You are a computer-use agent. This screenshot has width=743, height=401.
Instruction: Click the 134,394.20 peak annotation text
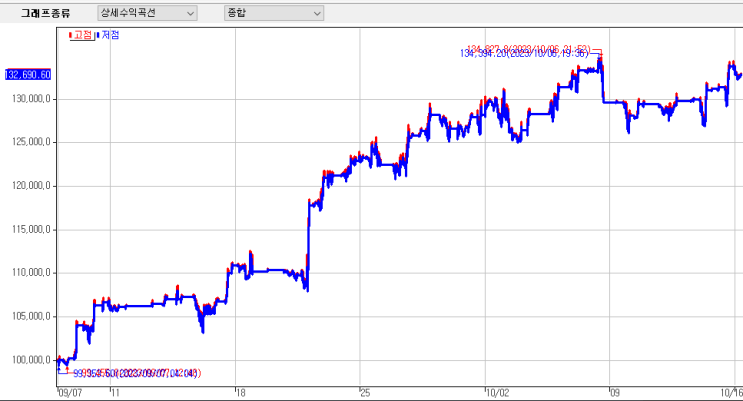click(524, 54)
